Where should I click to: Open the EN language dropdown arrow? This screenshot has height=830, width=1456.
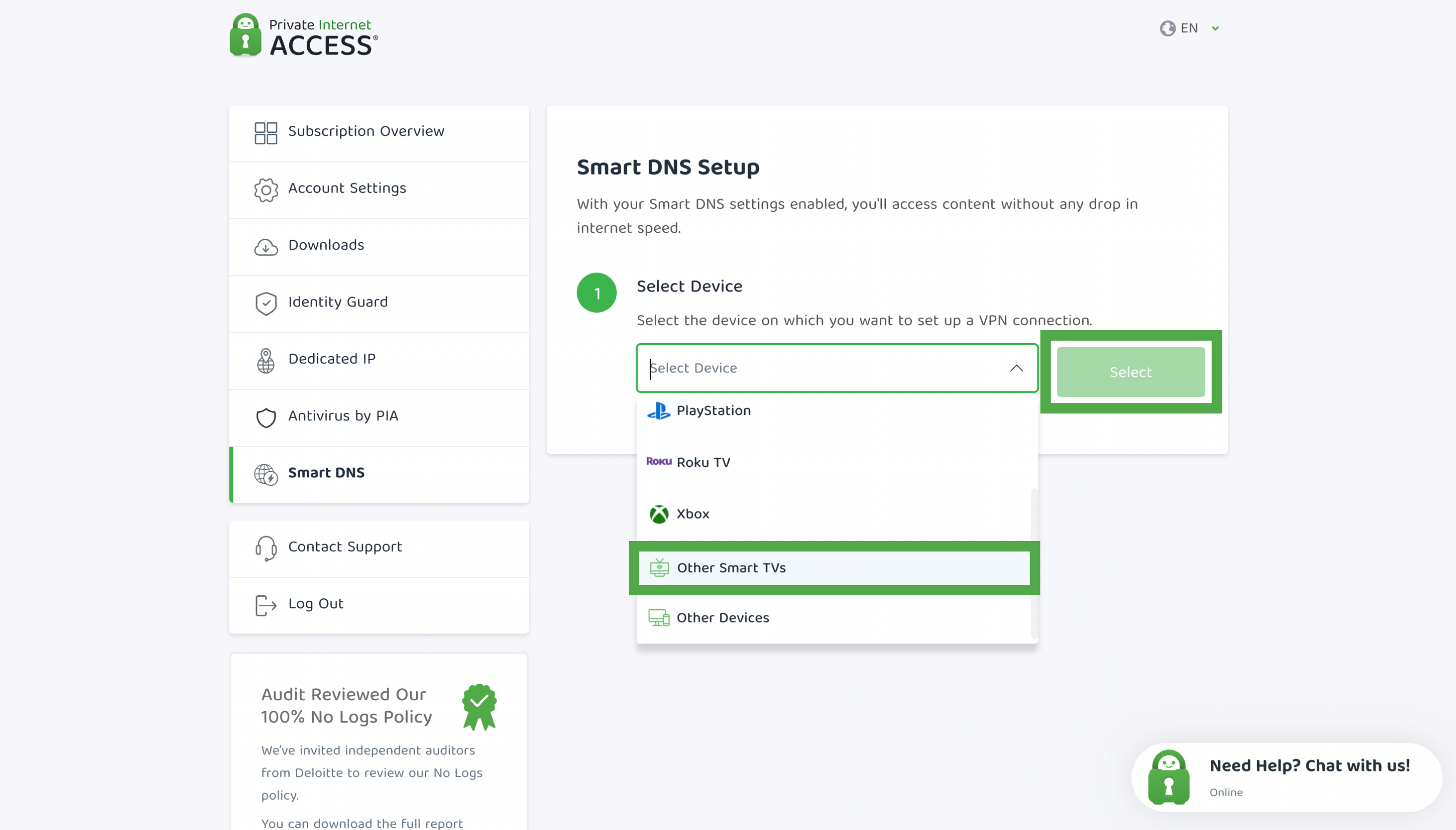pyautogui.click(x=1215, y=28)
